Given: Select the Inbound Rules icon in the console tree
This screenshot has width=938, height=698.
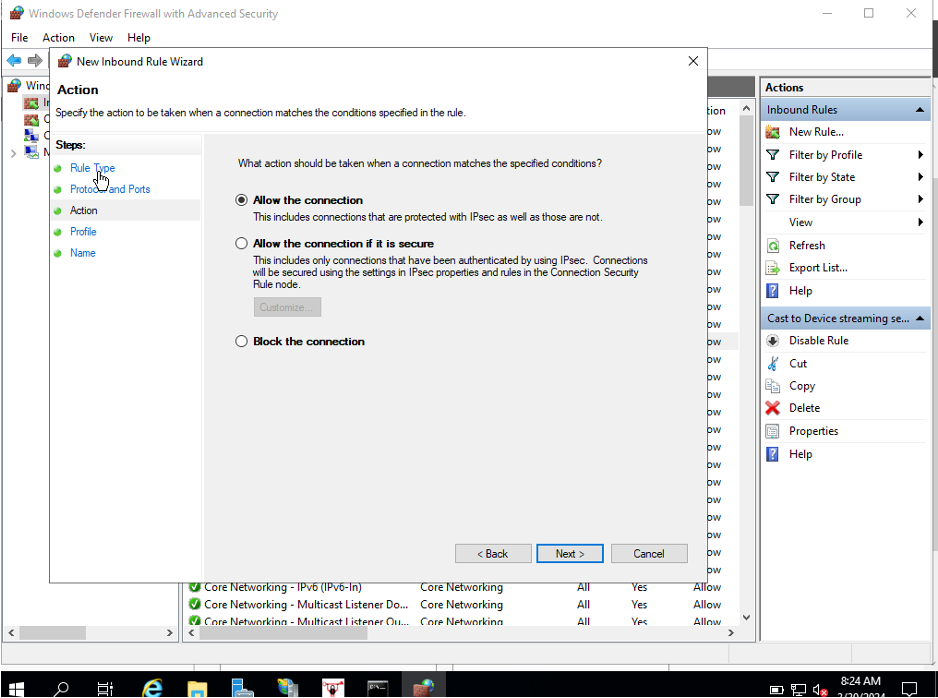Looking at the screenshot, I should [x=31, y=103].
